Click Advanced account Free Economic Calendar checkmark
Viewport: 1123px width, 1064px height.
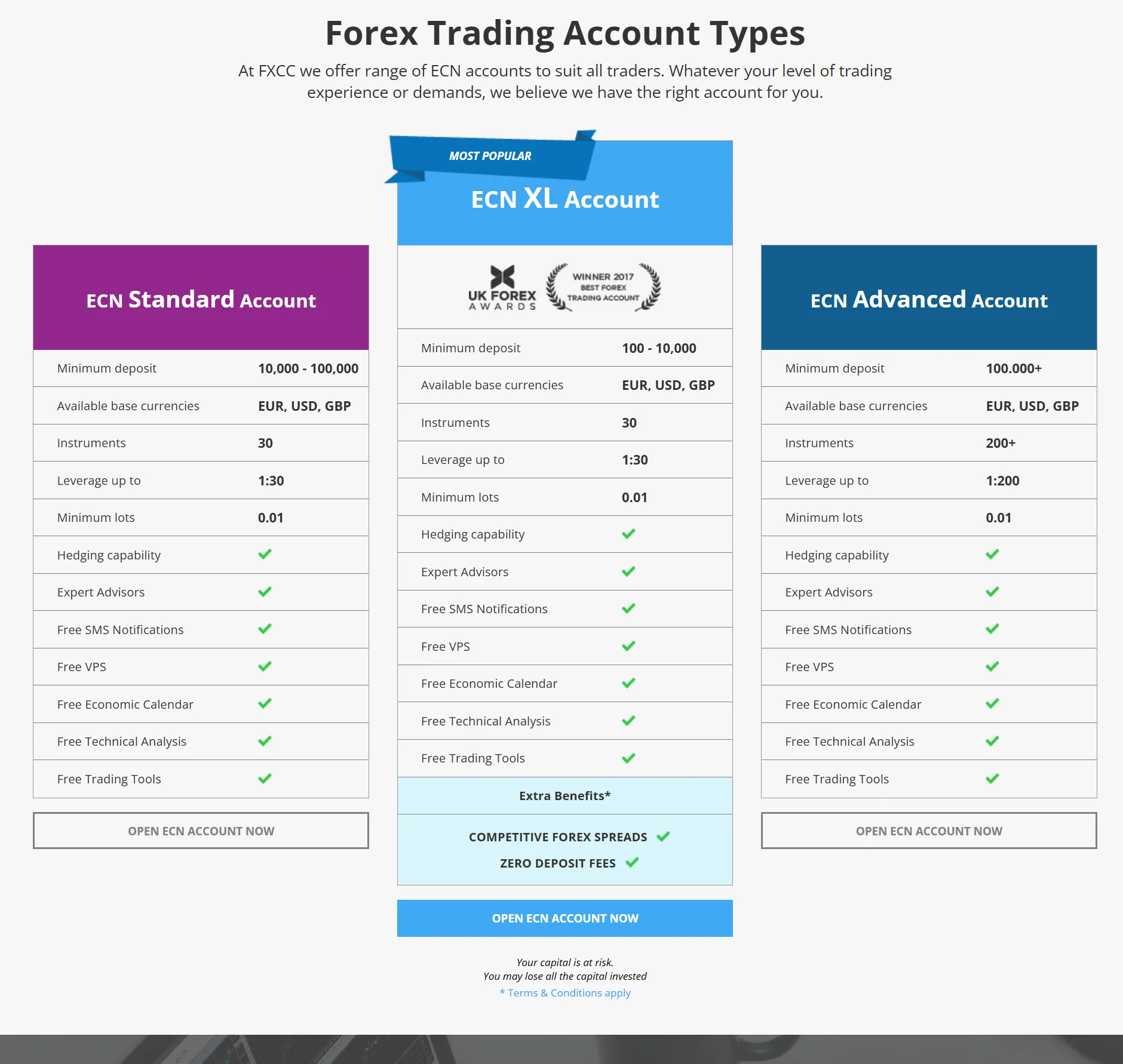pyautogui.click(x=992, y=703)
